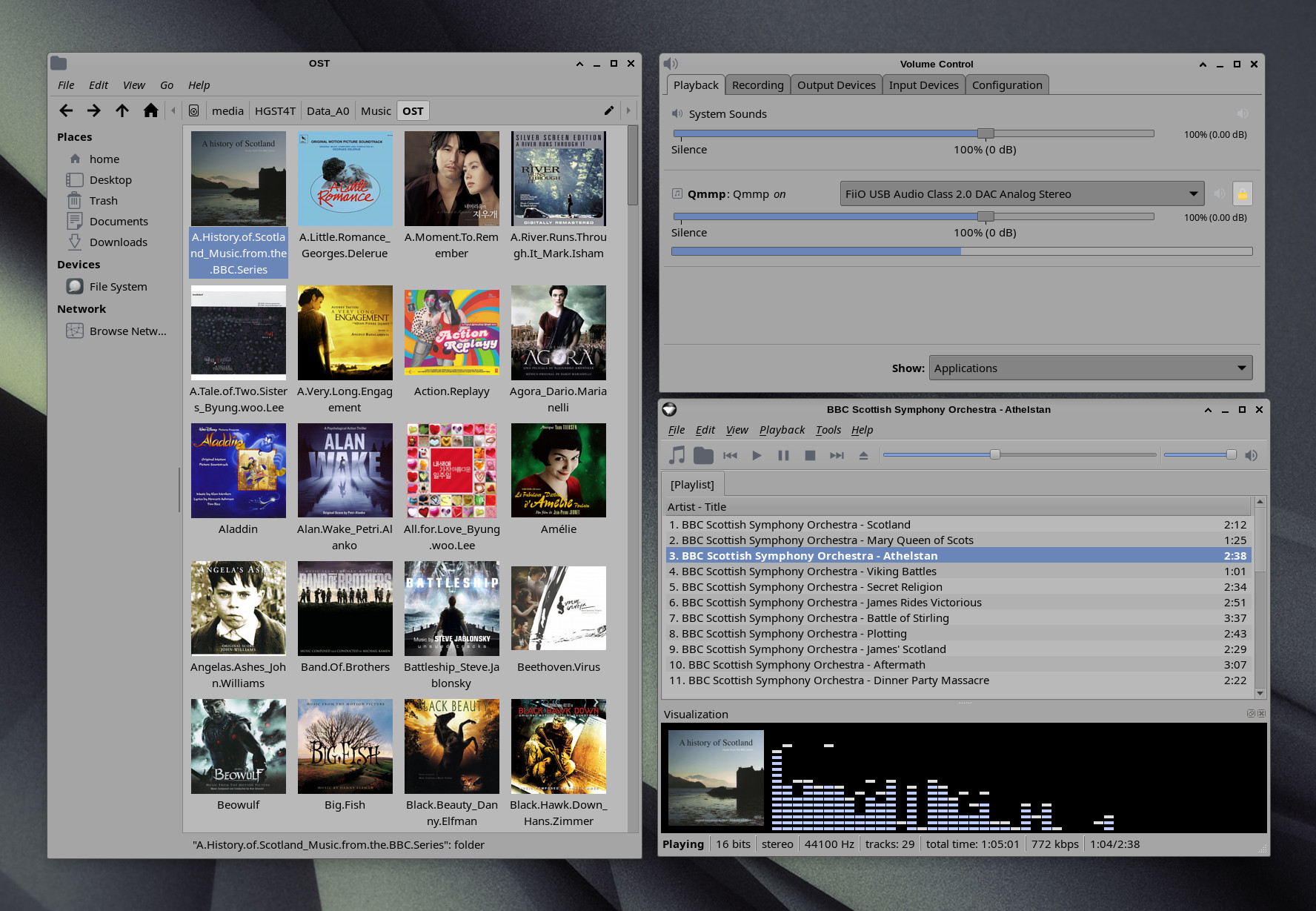Toggle the Qmmp channel lock icon
Image resolution: width=1316 pixels, height=911 pixels.
coord(1243,194)
